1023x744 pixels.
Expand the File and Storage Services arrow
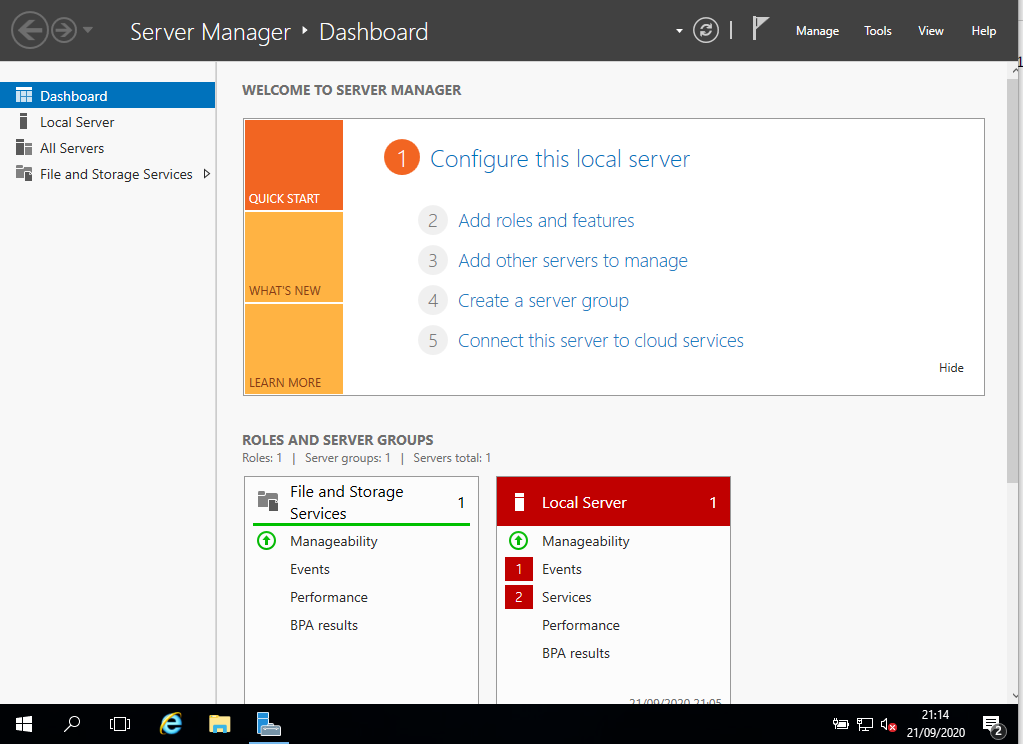[x=207, y=174]
